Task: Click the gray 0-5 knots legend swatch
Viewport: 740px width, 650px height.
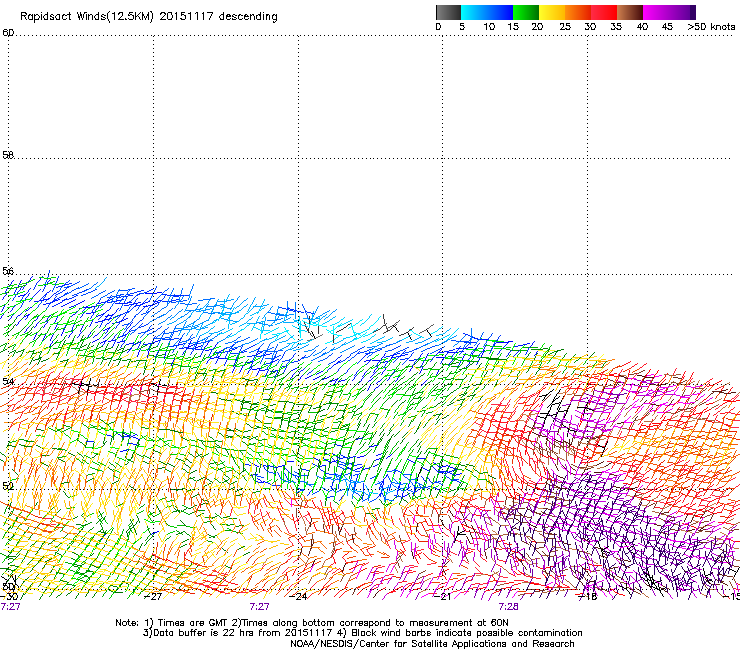Action: 448,12
